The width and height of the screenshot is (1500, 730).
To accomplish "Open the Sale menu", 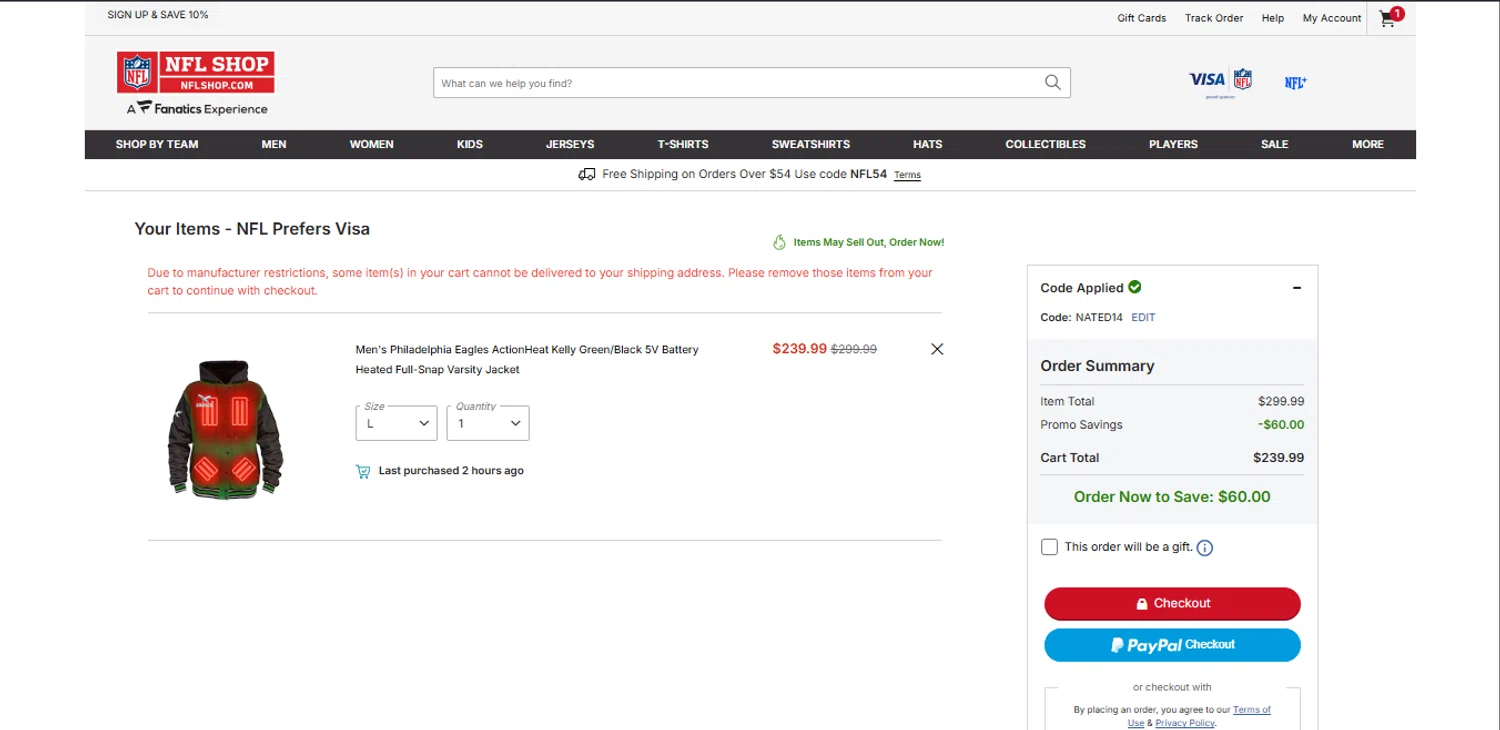I will tap(1275, 144).
